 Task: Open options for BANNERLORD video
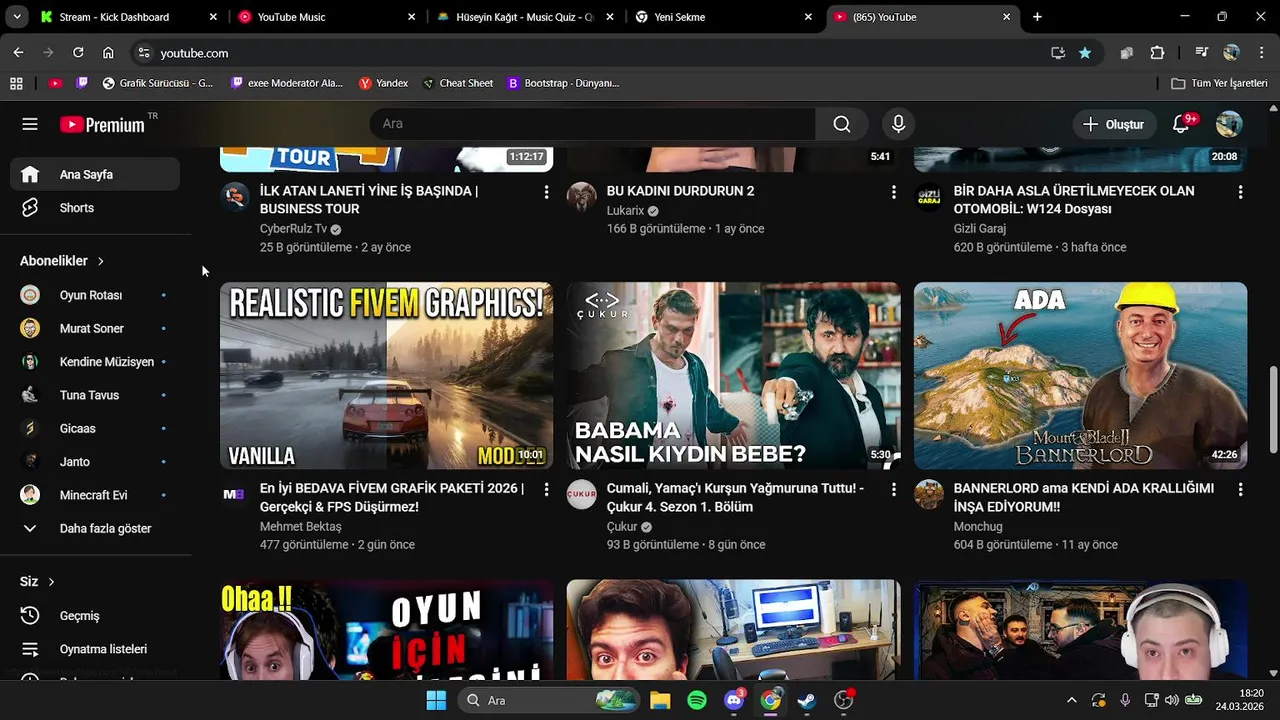click(1240, 489)
